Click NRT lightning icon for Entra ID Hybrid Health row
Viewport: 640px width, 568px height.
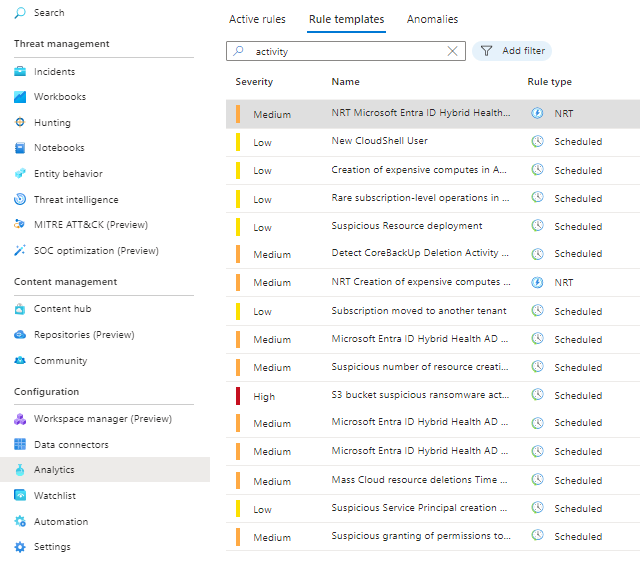pyautogui.click(x=537, y=113)
